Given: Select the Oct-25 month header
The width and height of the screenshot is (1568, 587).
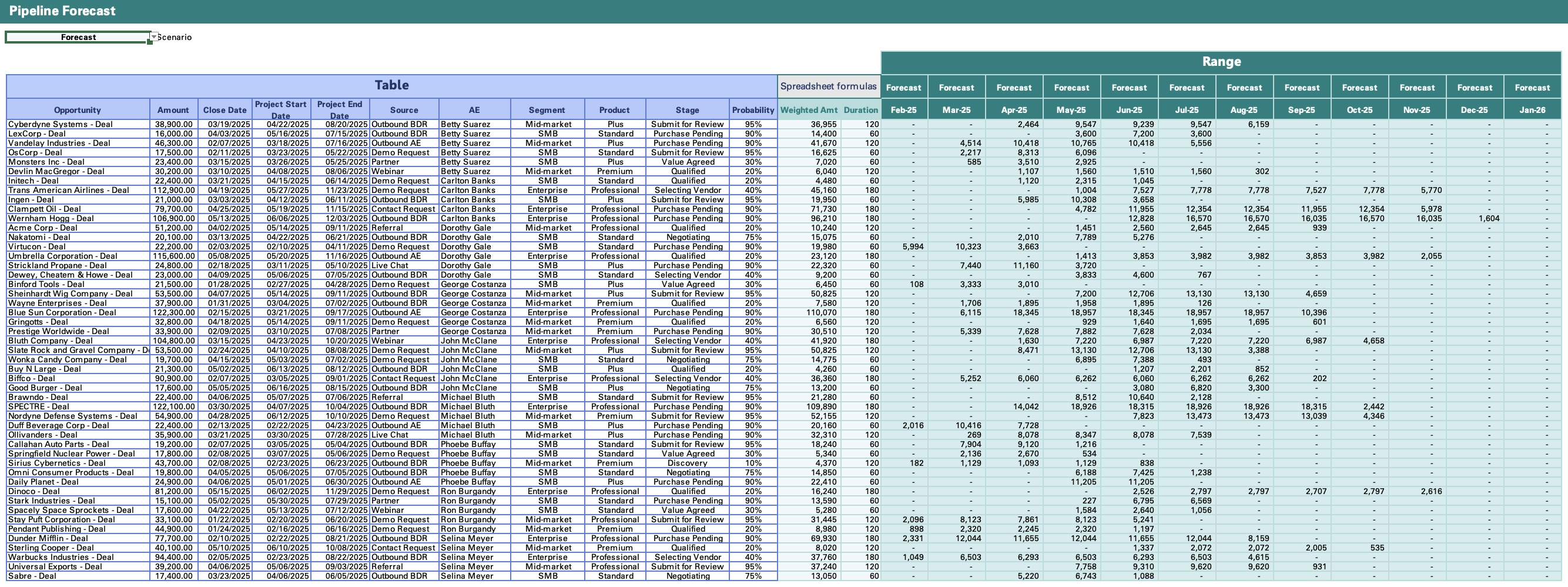Looking at the screenshot, I should pos(1359,109).
